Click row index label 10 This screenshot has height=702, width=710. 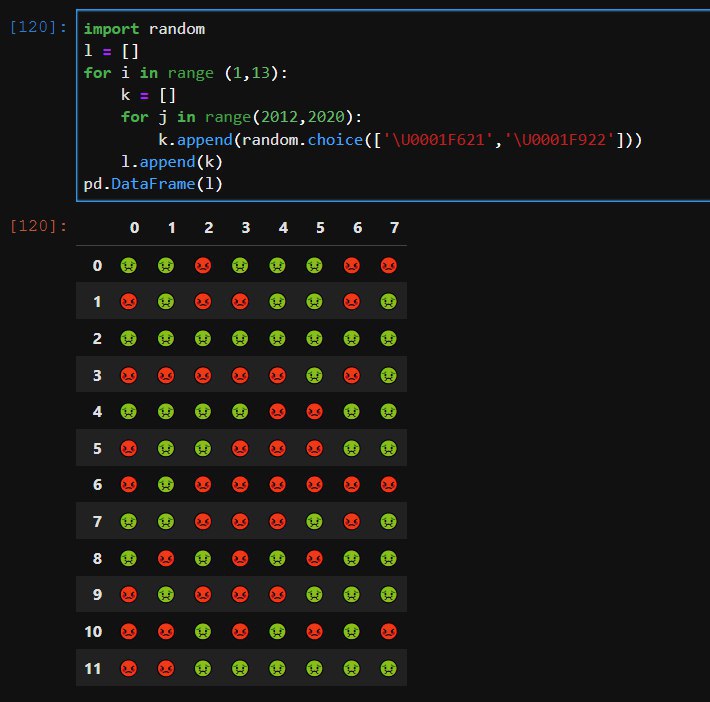(93, 632)
